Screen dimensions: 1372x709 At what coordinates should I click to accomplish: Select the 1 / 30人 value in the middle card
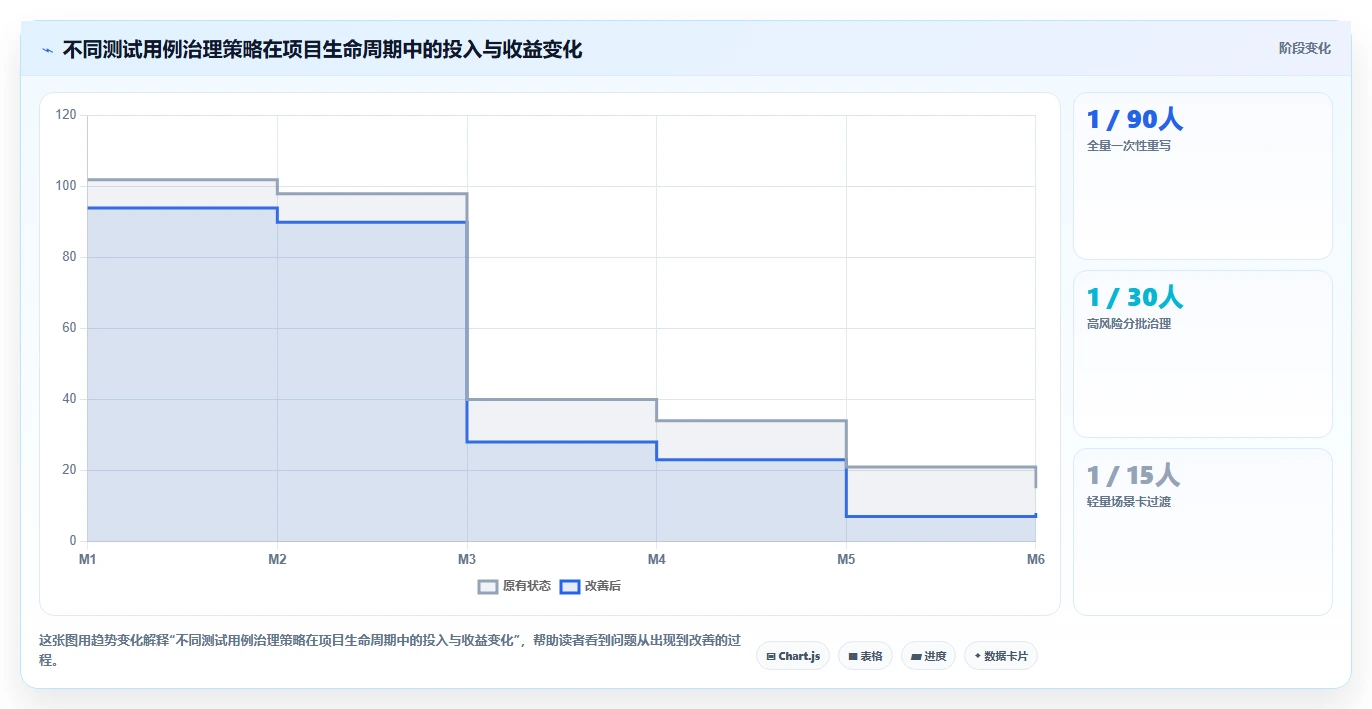pos(1134,297)
